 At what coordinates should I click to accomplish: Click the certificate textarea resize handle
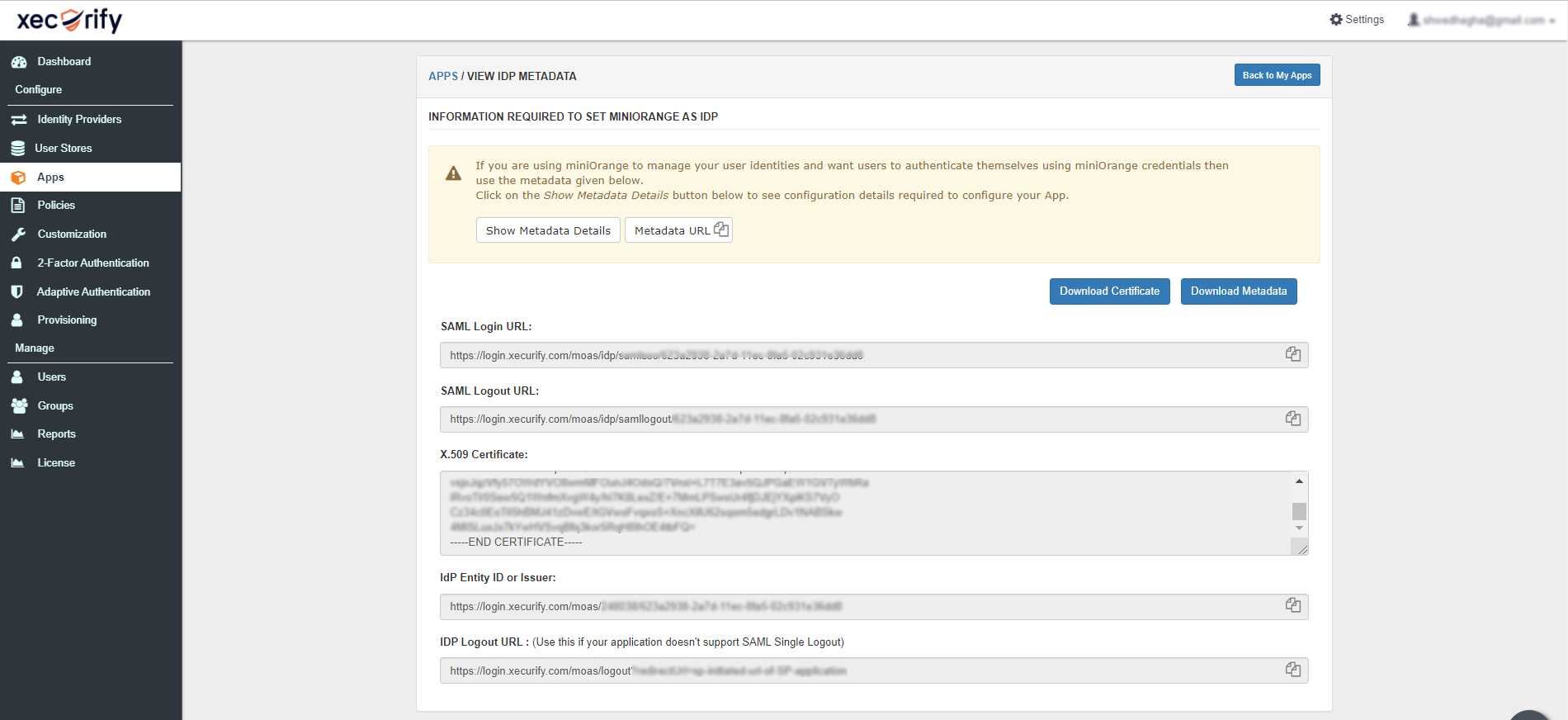[1302, 549]
